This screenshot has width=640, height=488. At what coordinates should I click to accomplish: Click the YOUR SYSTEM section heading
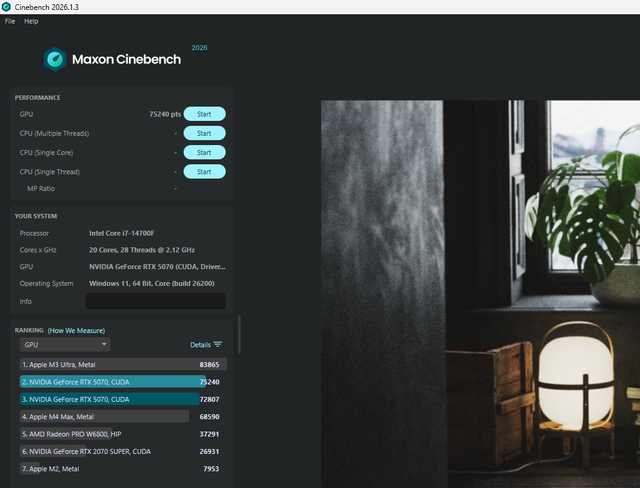click(x=36, y=216)
